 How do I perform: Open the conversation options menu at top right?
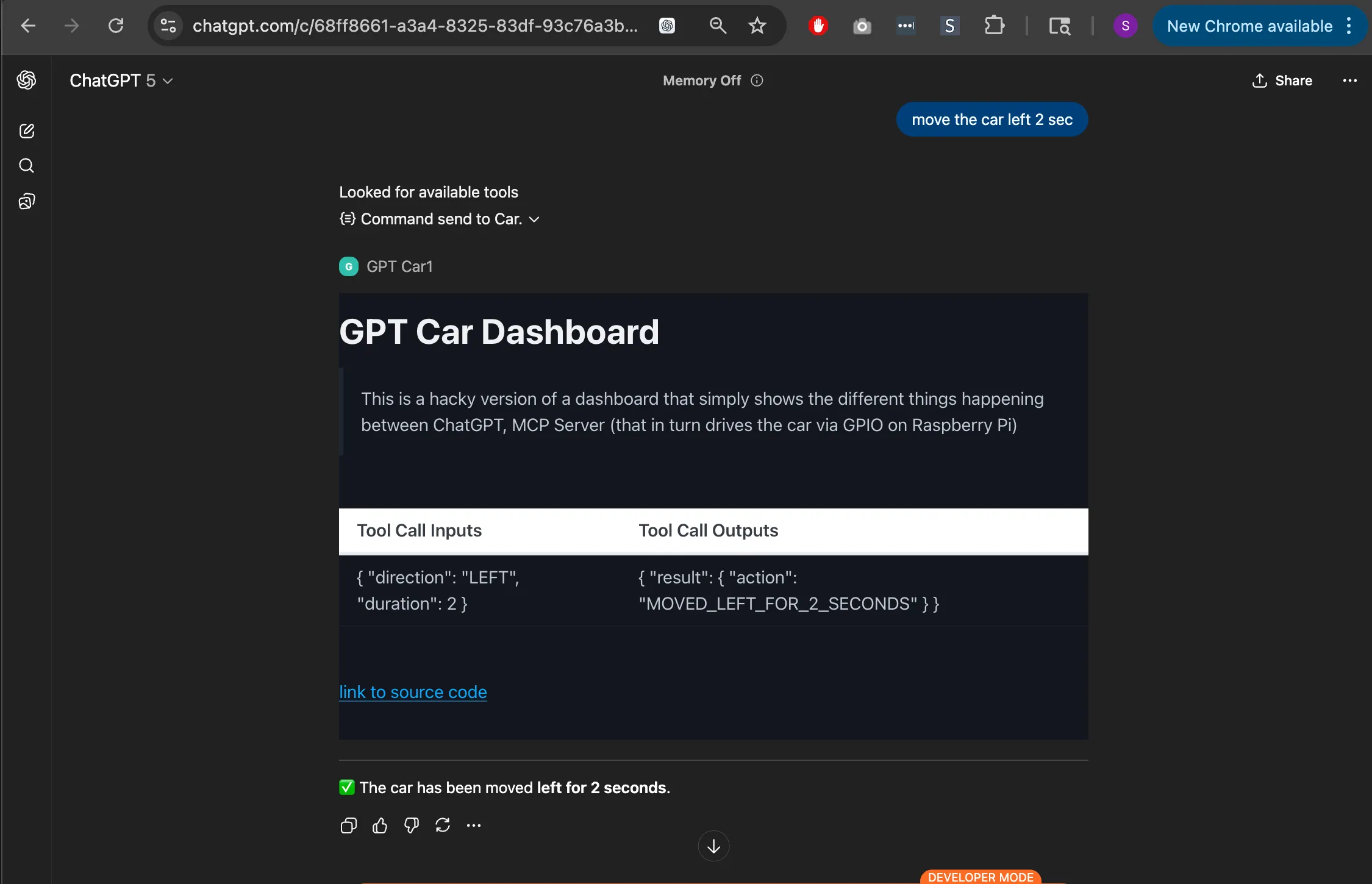pos(1350,80)
